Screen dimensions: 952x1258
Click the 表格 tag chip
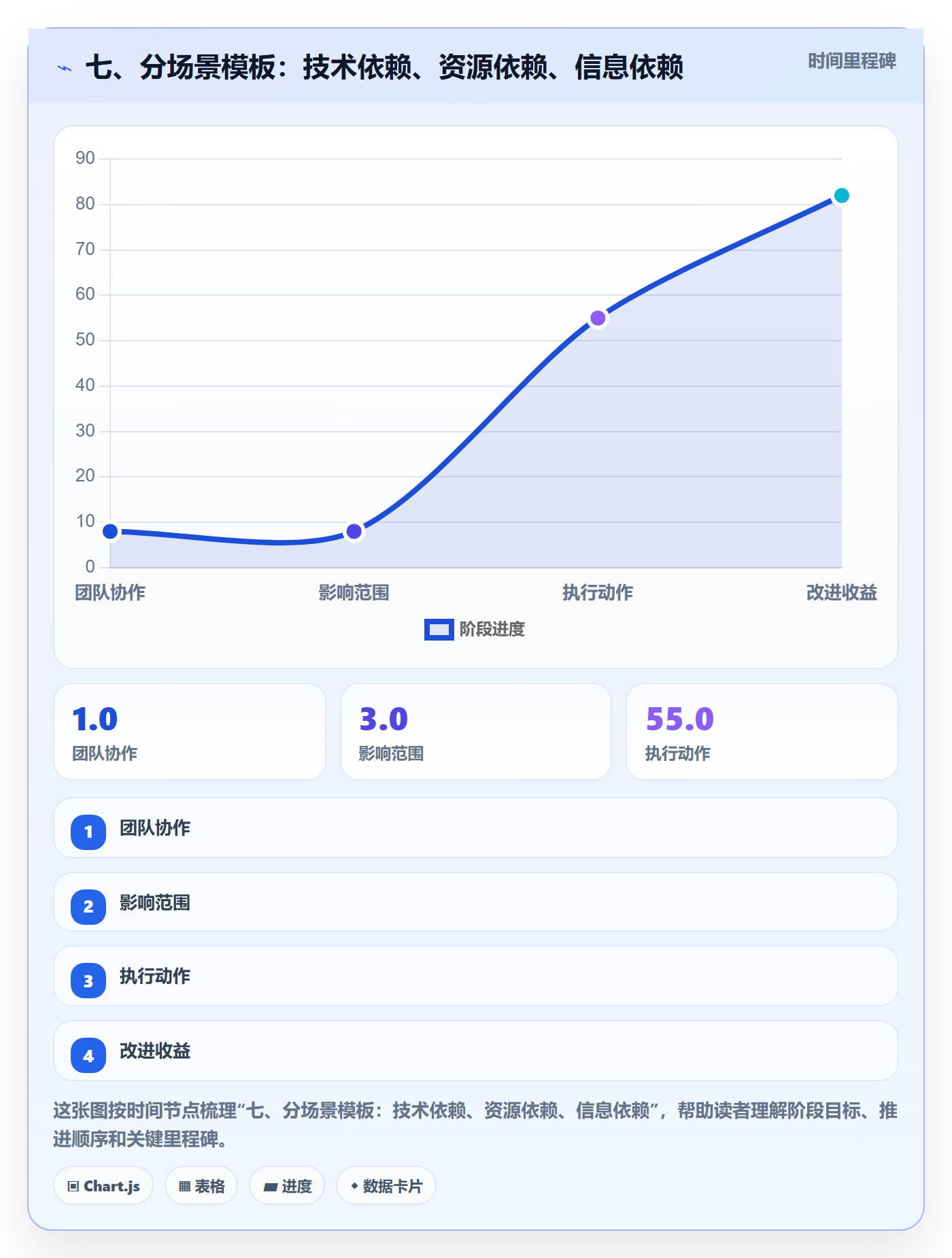click(x=201, y=1186)
